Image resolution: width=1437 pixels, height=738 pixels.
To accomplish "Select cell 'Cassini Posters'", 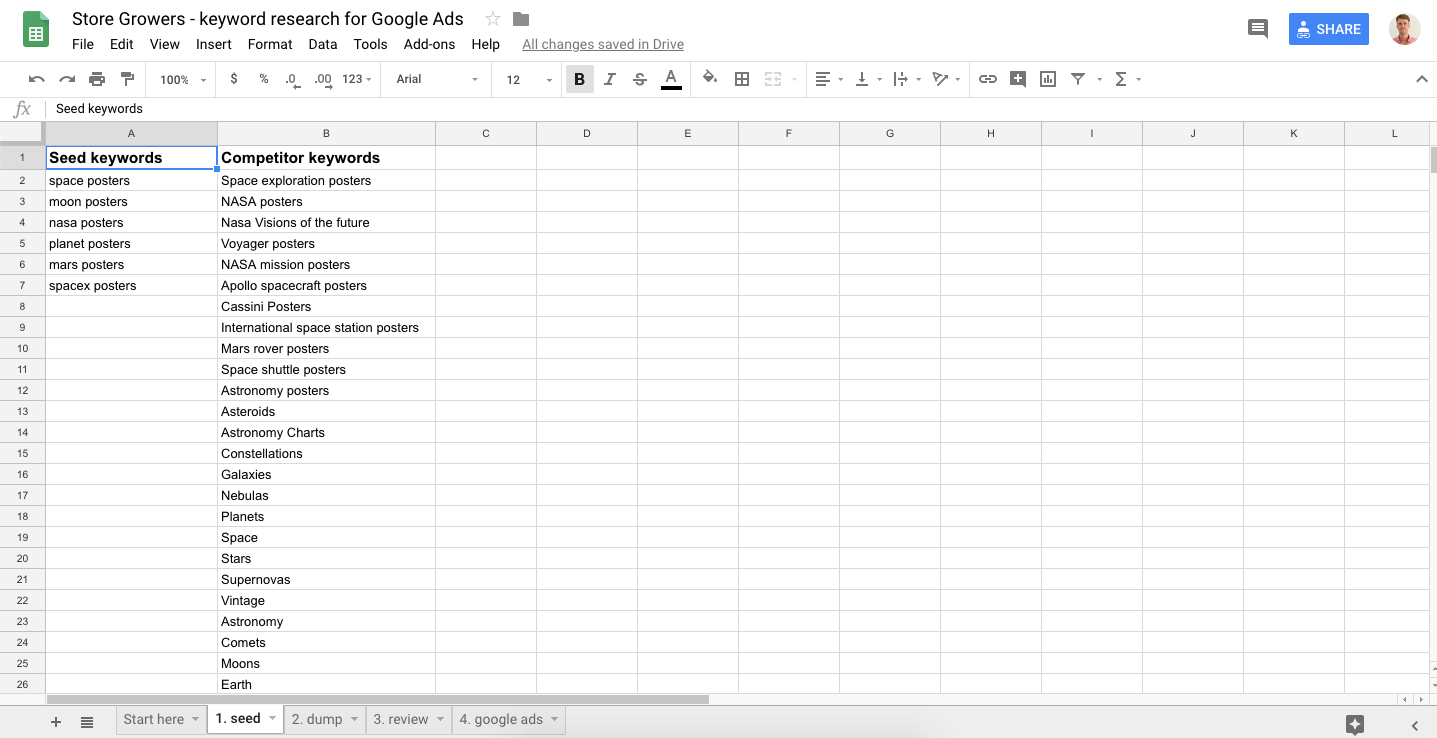I will tap(326, 307).
